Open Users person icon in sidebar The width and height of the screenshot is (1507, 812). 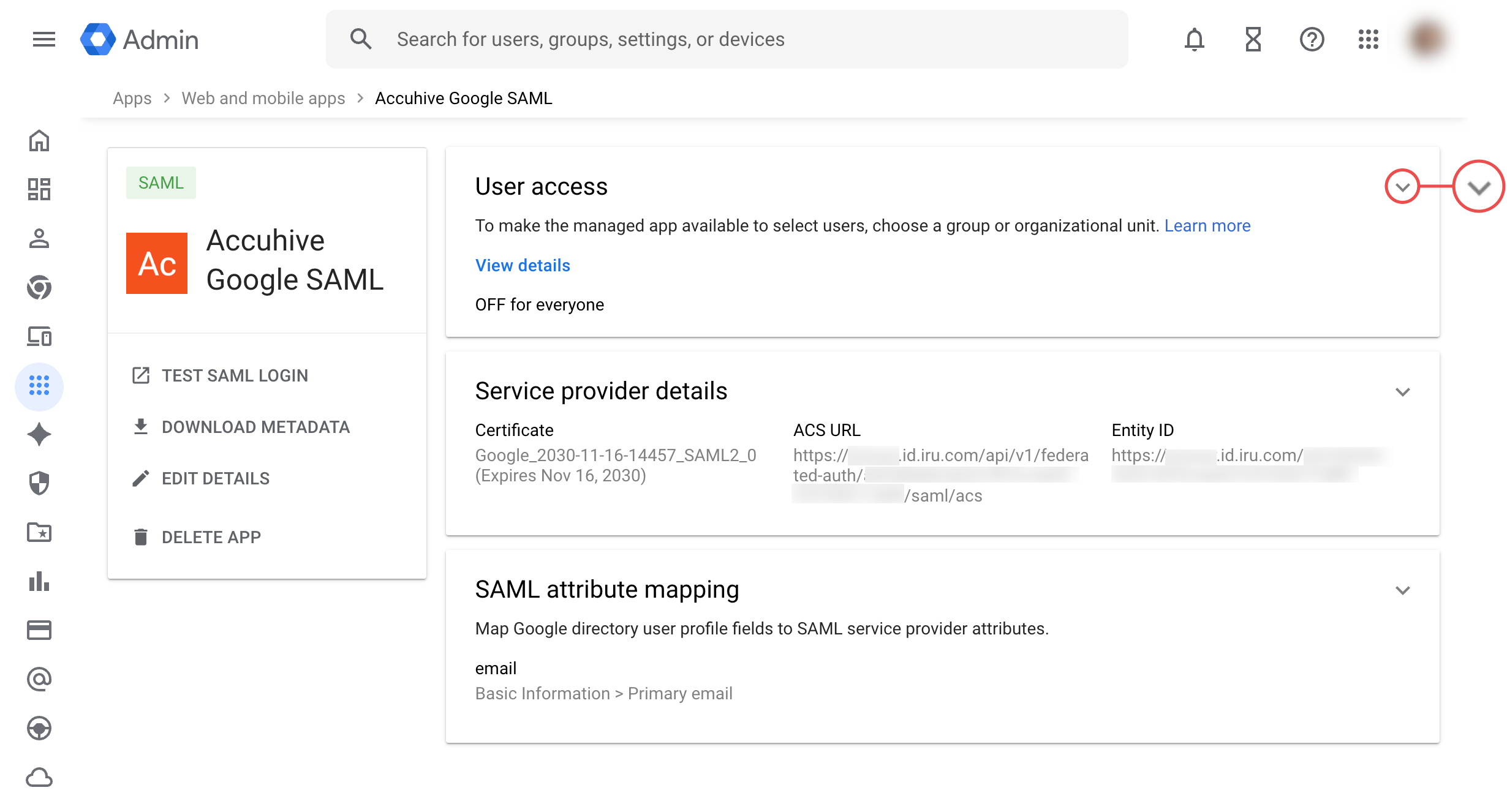[x=39, y=238]
